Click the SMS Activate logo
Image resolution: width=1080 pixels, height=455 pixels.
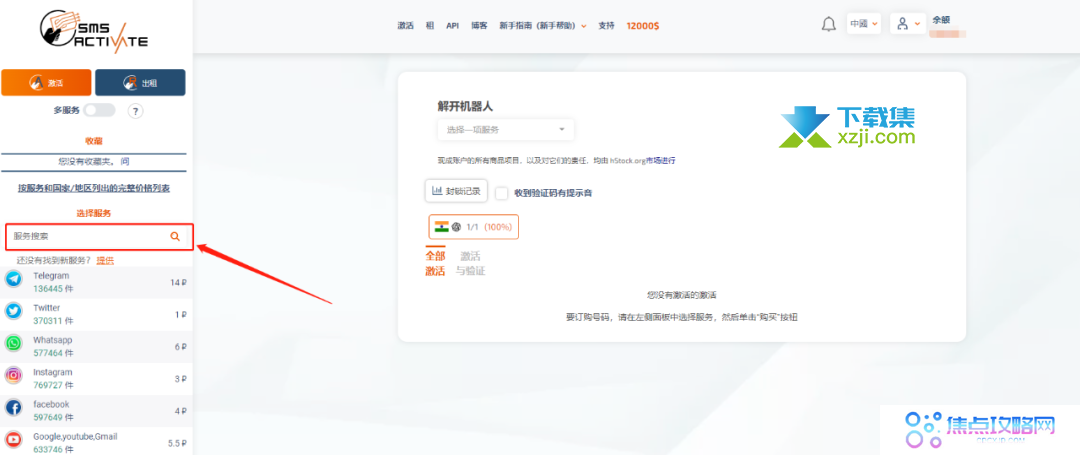click(x=94, y=31)
